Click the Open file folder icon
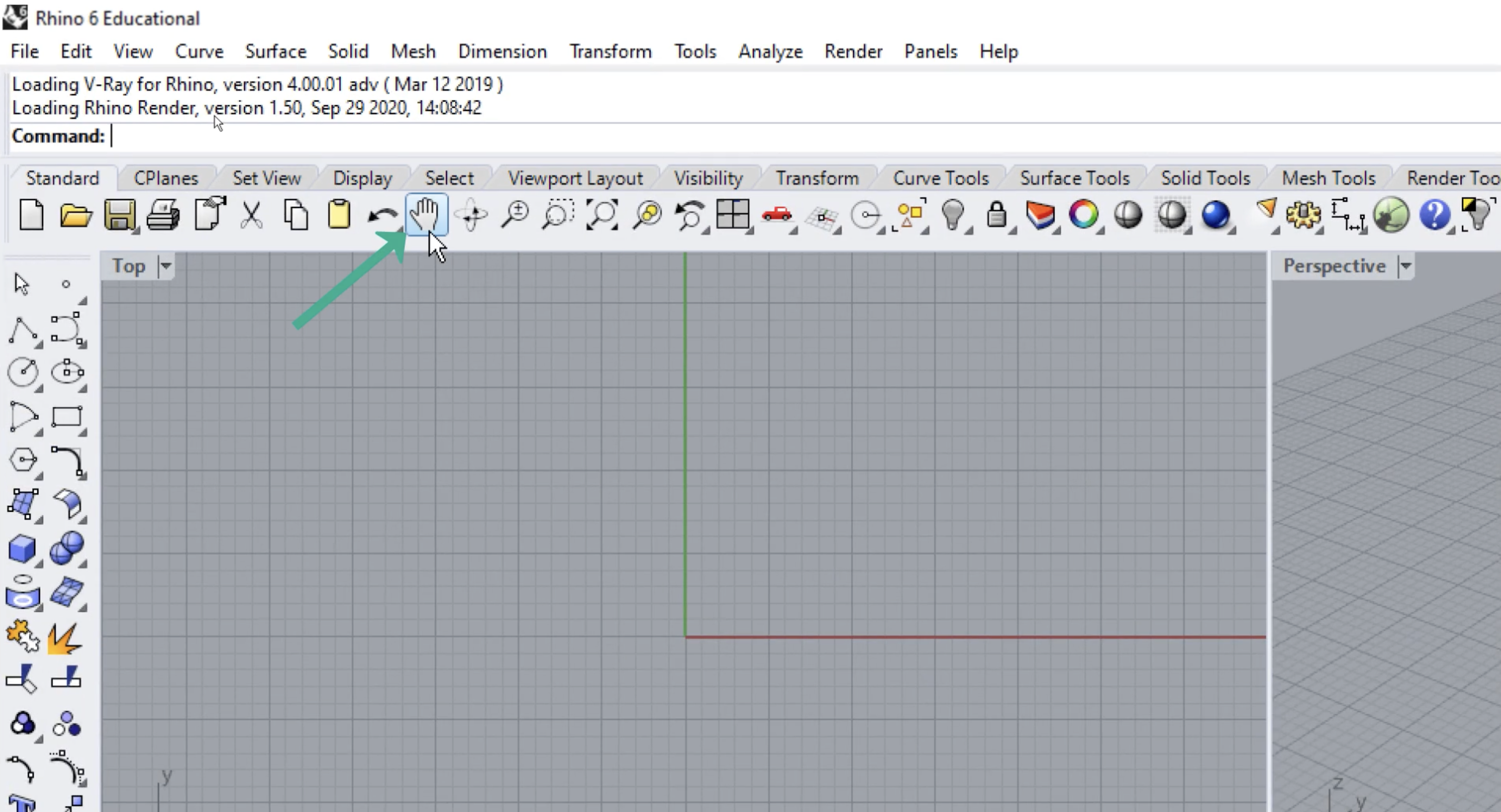This screenshot has width=1501, height=812. point(76,216)
